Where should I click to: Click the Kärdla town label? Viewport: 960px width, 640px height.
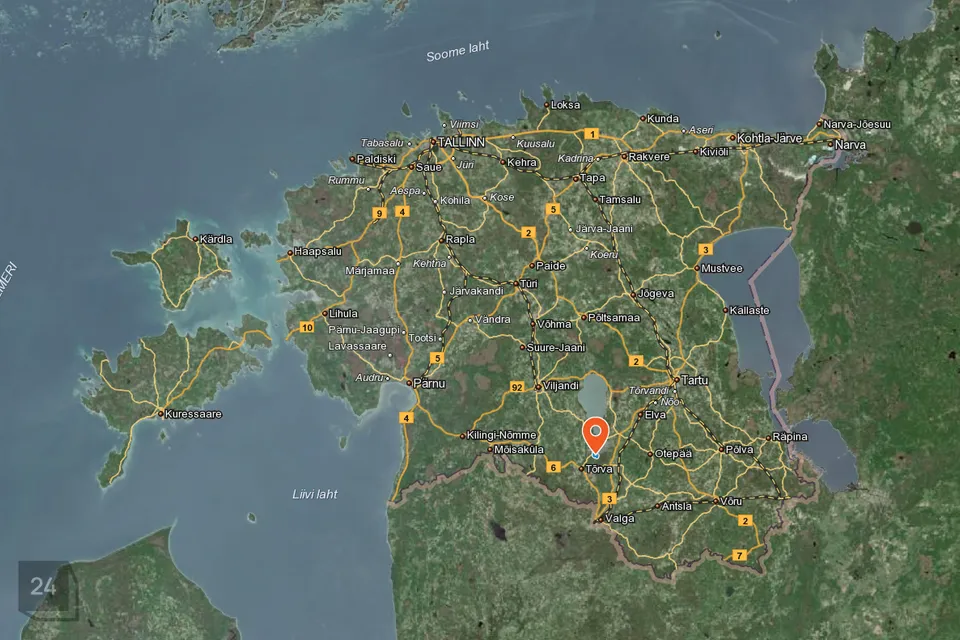coord(216,239)
